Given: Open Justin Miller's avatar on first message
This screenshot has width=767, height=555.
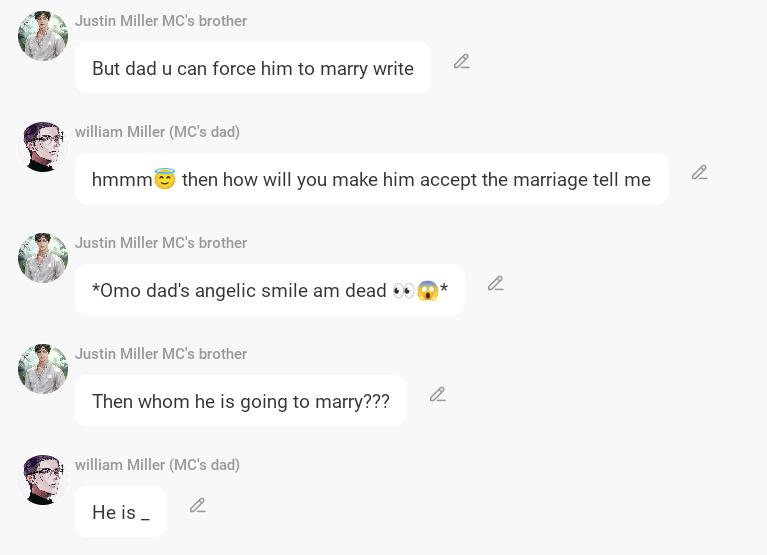Looking at the screenshot, I should [43, 37].
